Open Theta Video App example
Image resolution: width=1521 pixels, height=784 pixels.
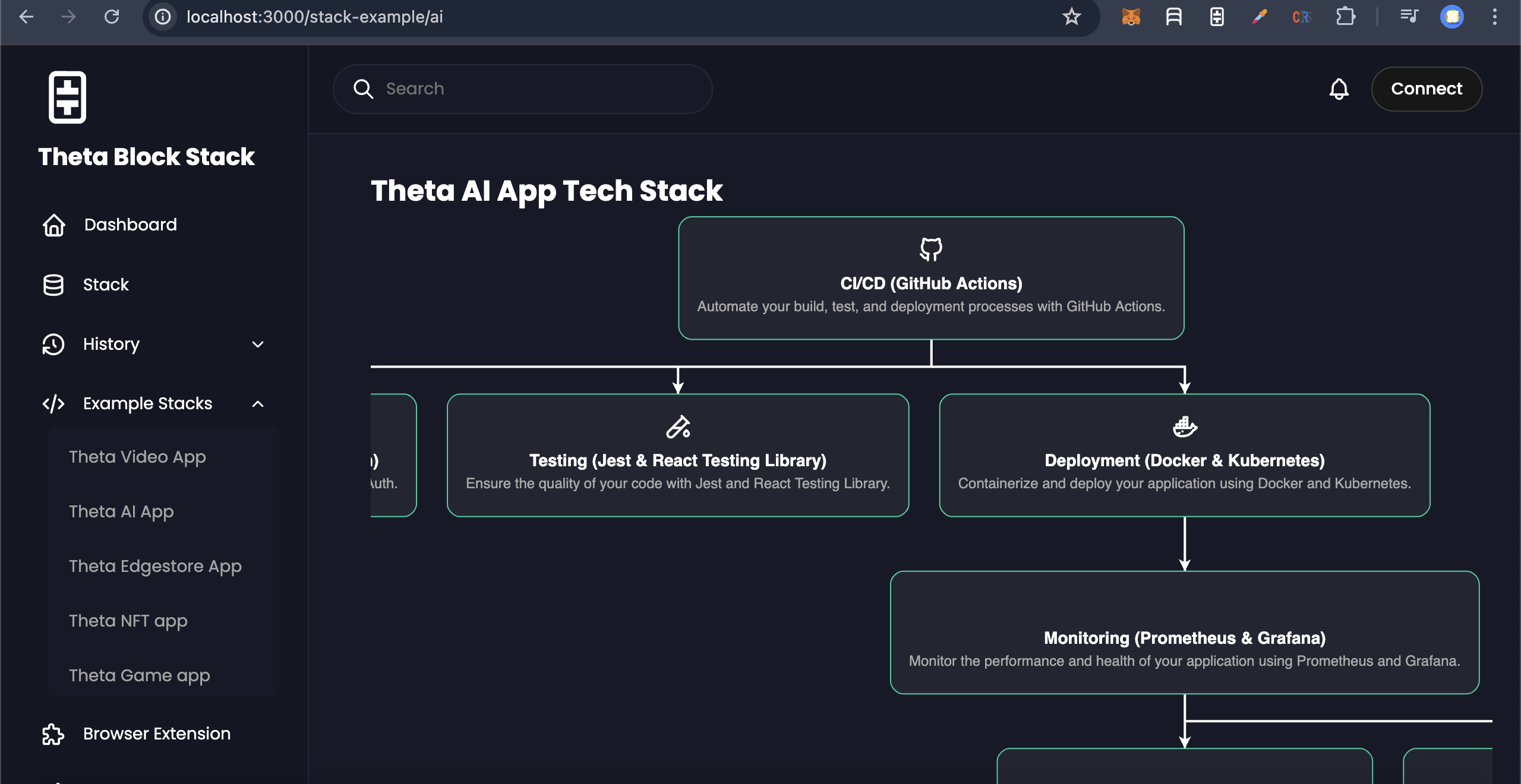point(137,457)
